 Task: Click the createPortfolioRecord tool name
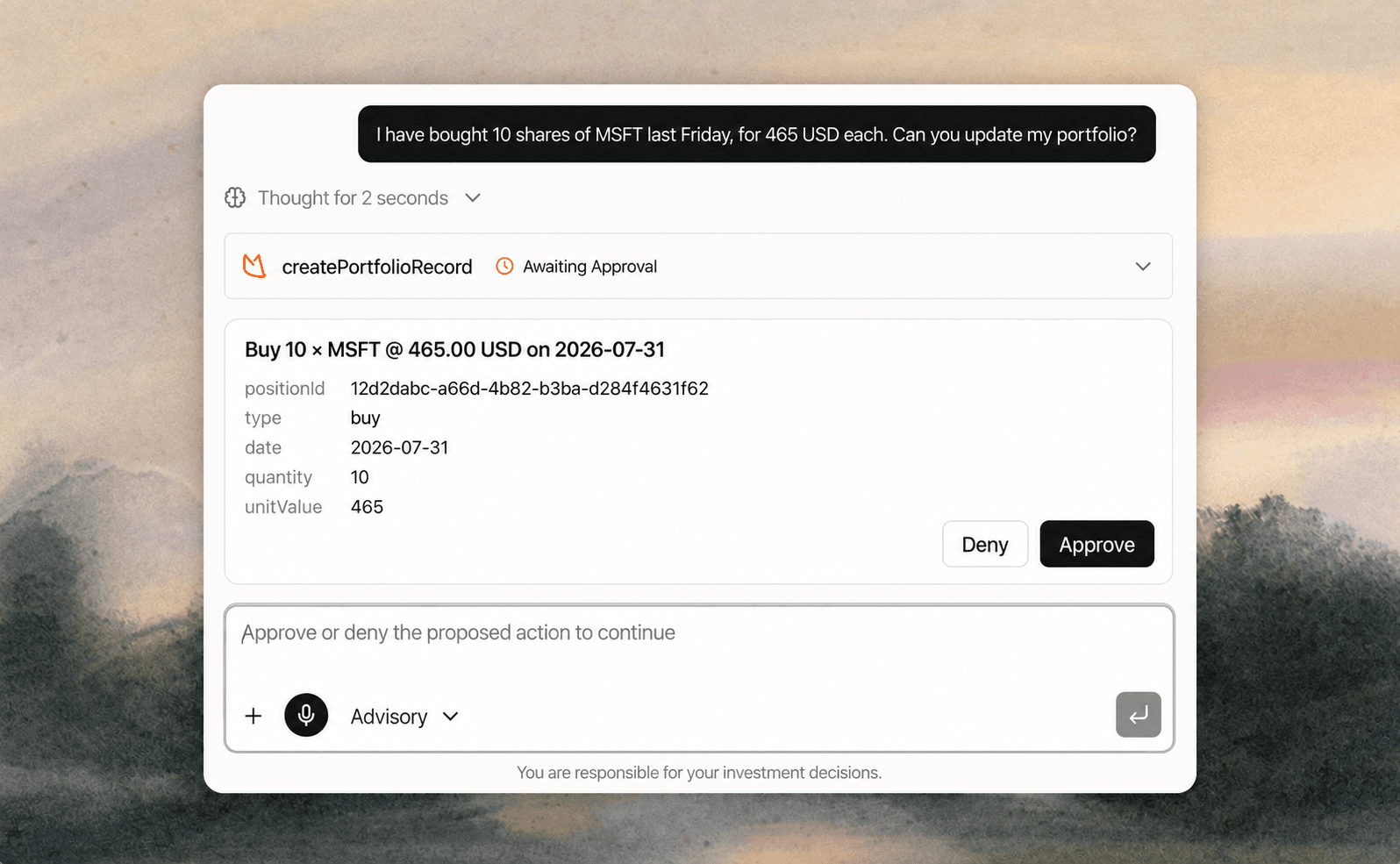tap(376, 267)
